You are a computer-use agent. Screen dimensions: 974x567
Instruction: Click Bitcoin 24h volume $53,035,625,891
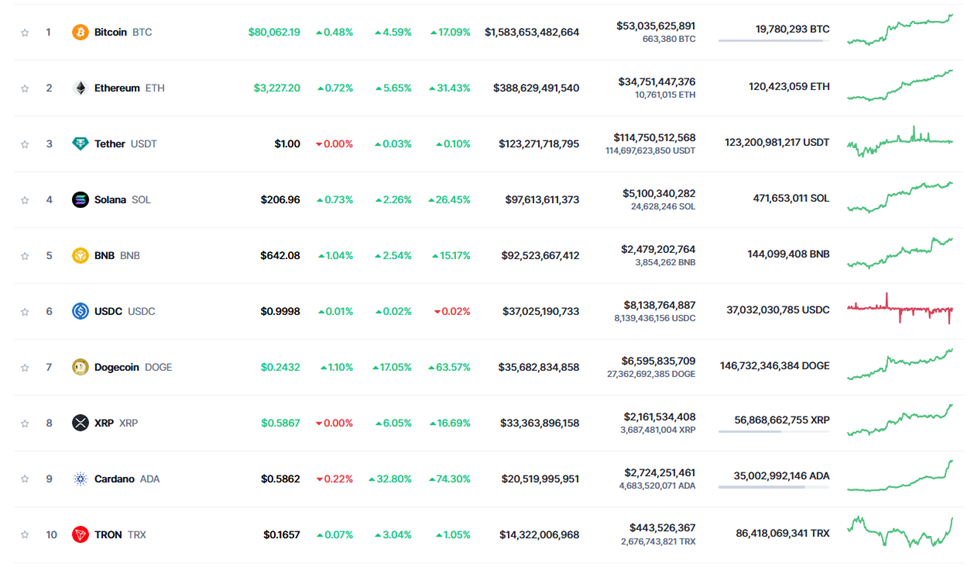[655, 25]
